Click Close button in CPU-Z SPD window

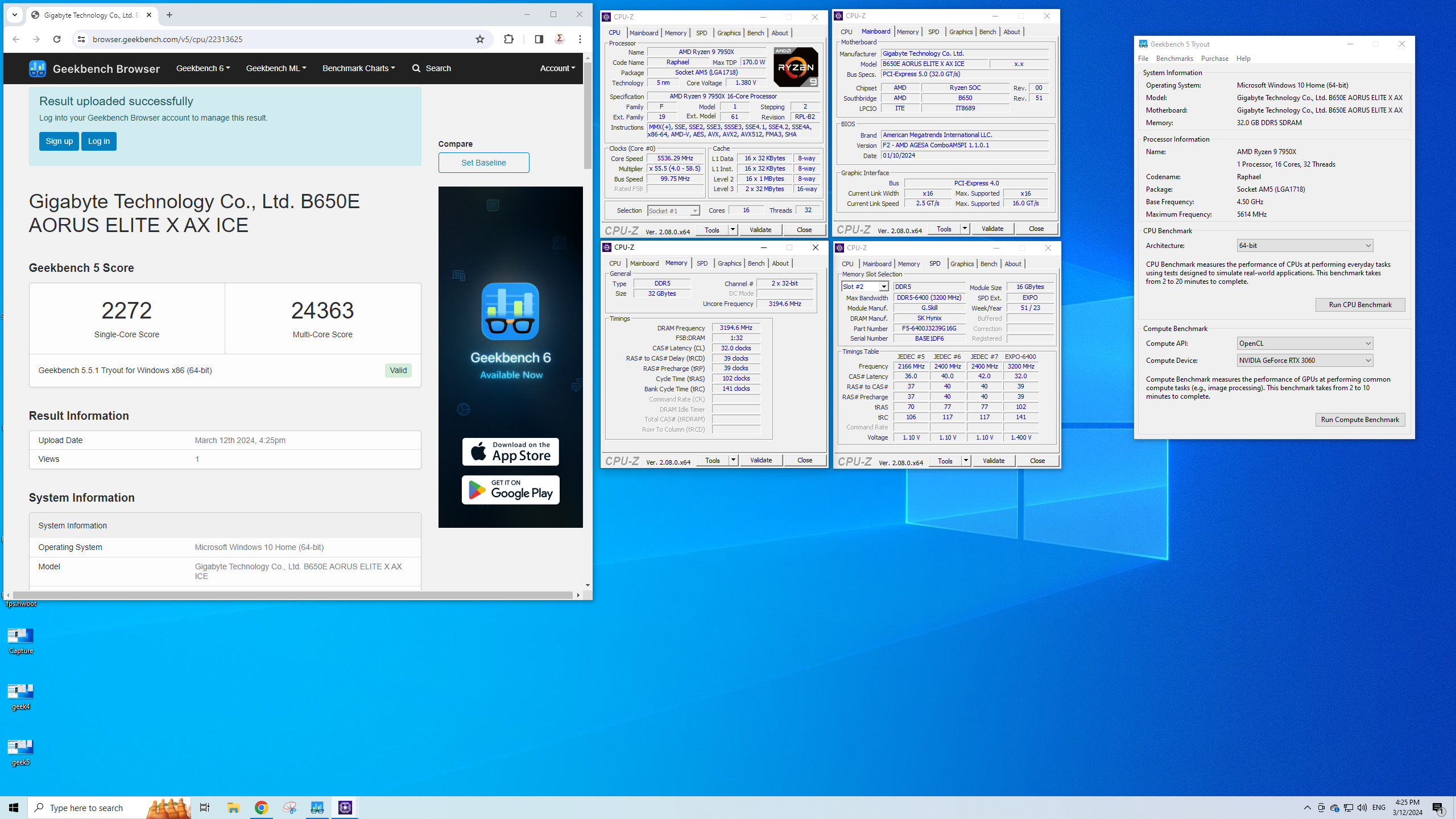1037,461
